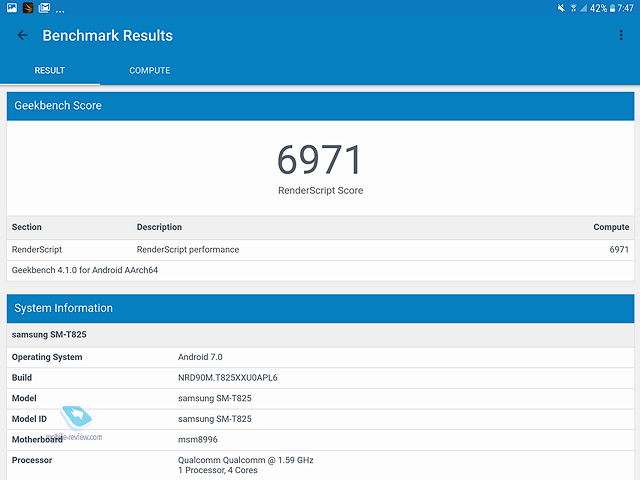Tap the large 6971 score number
640x480 pixels.
click(x=320, y=160)
